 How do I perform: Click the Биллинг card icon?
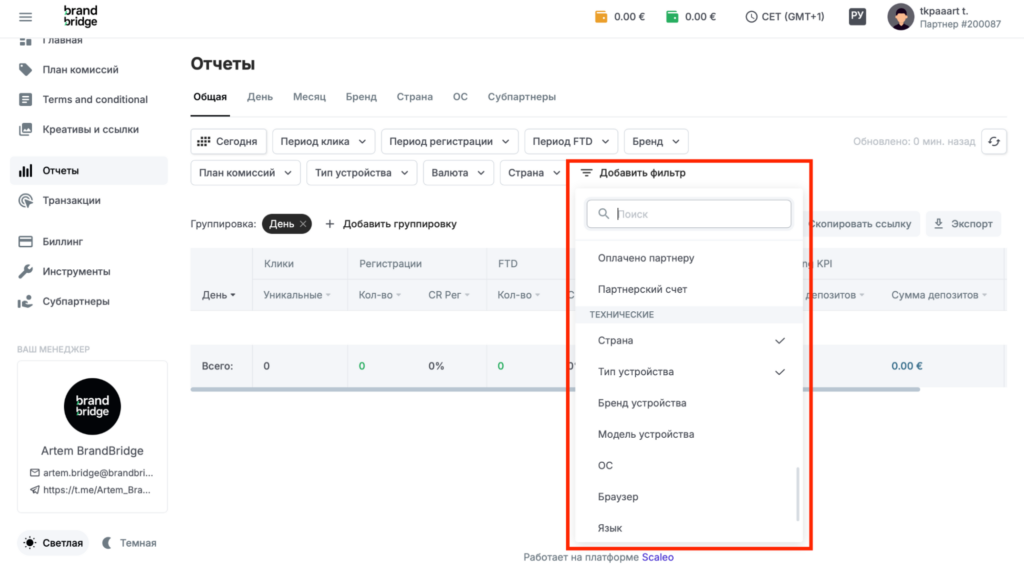(x=25, y=242)
